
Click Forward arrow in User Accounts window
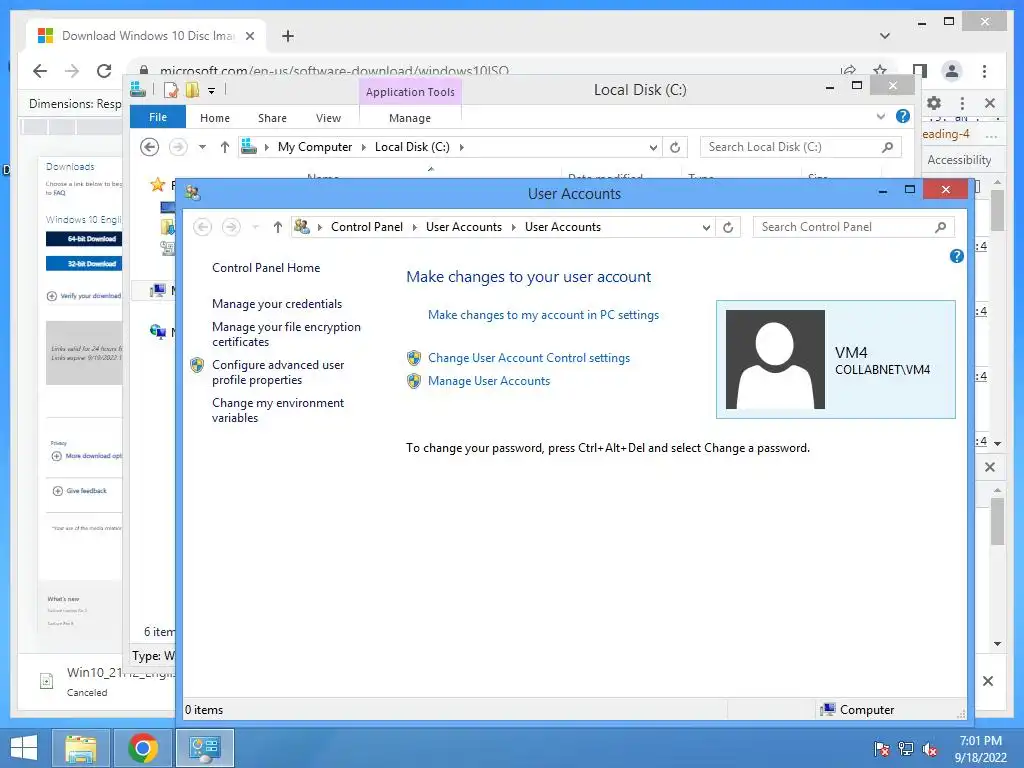[231, 227]
